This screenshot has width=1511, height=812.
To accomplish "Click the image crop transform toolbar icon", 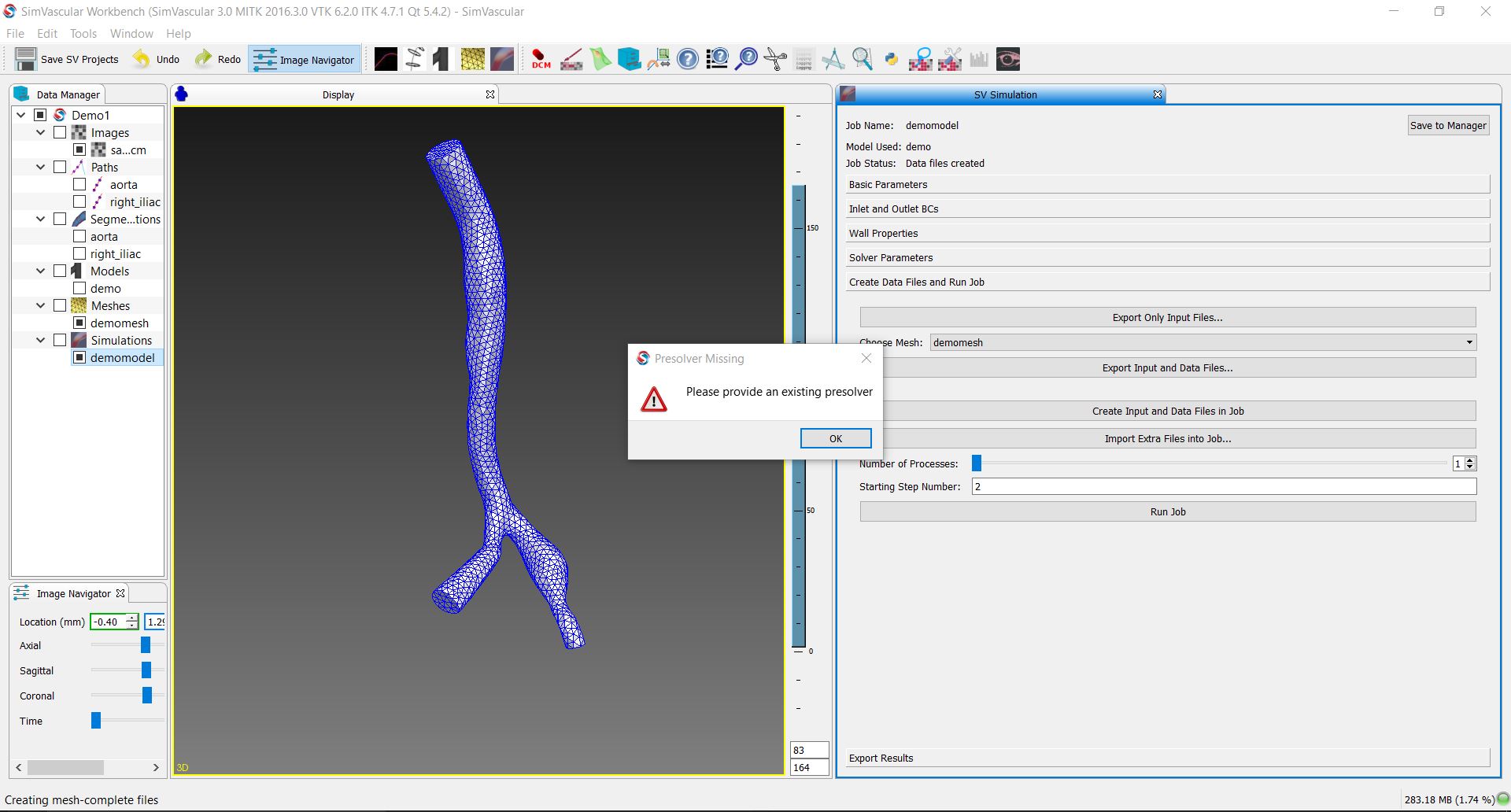I will pyautogui.click(x=659, y=59).
